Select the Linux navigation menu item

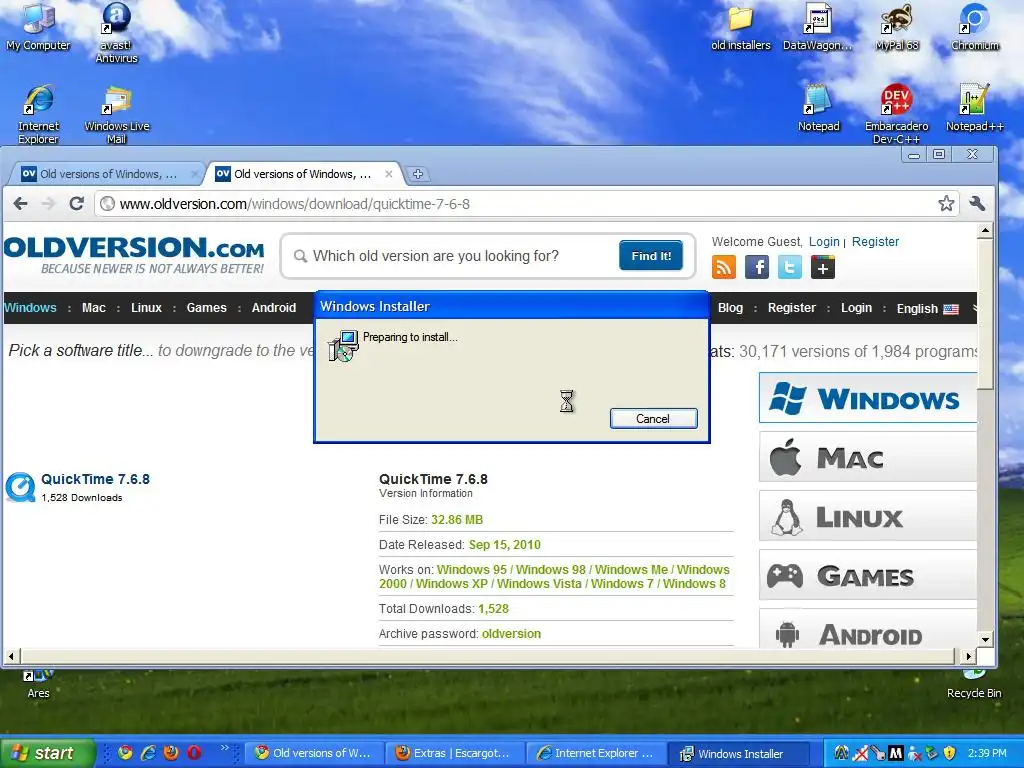pos(146,308)
